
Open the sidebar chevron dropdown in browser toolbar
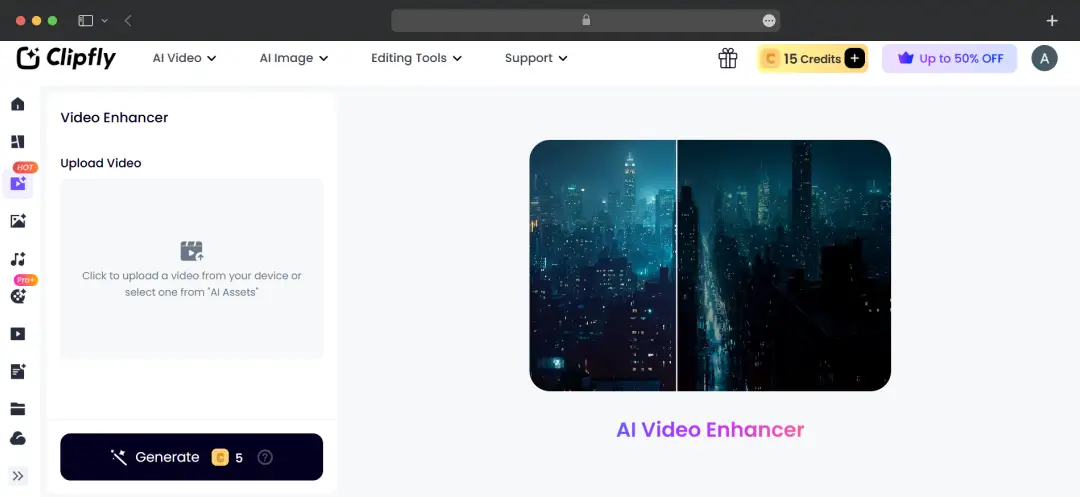(x=105, y=21)
